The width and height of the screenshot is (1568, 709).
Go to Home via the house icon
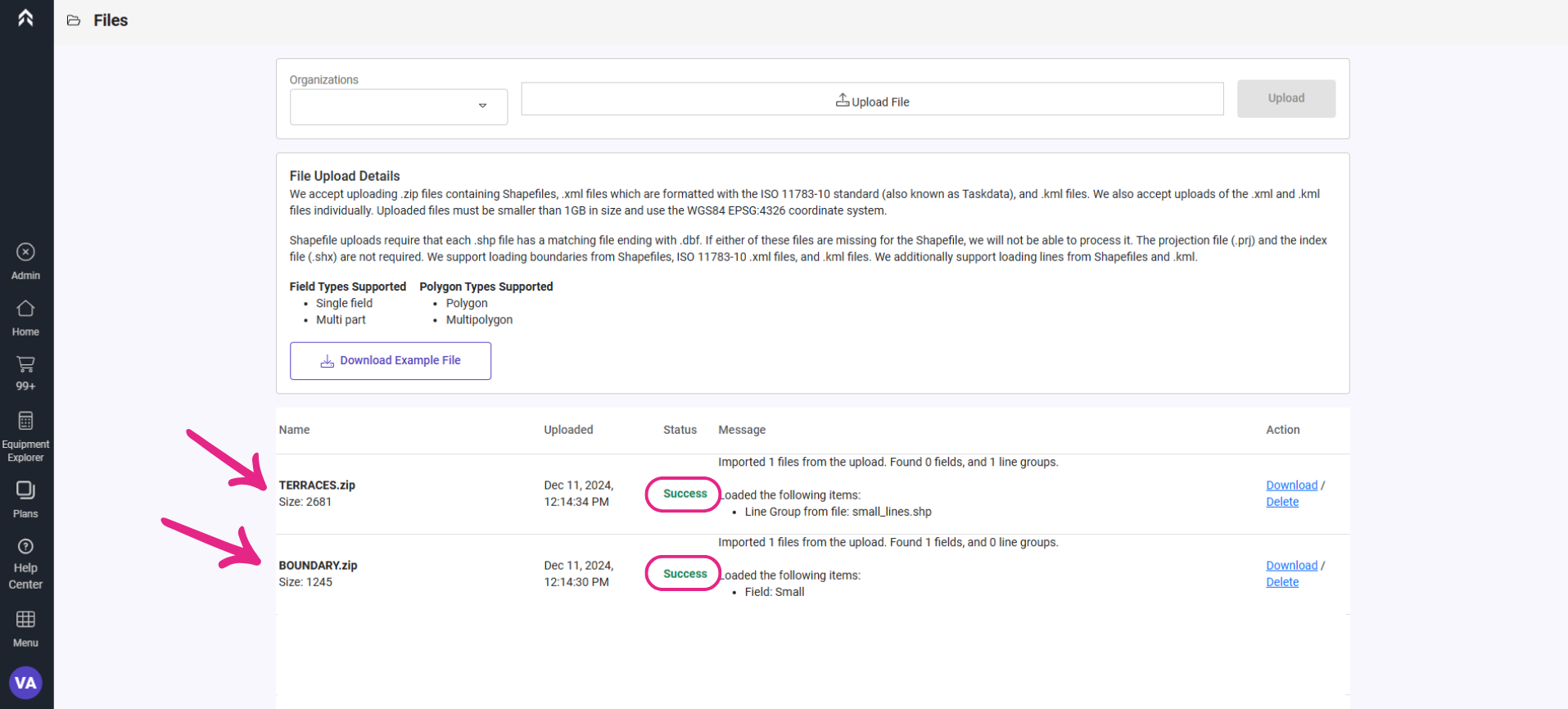[25, 318]
